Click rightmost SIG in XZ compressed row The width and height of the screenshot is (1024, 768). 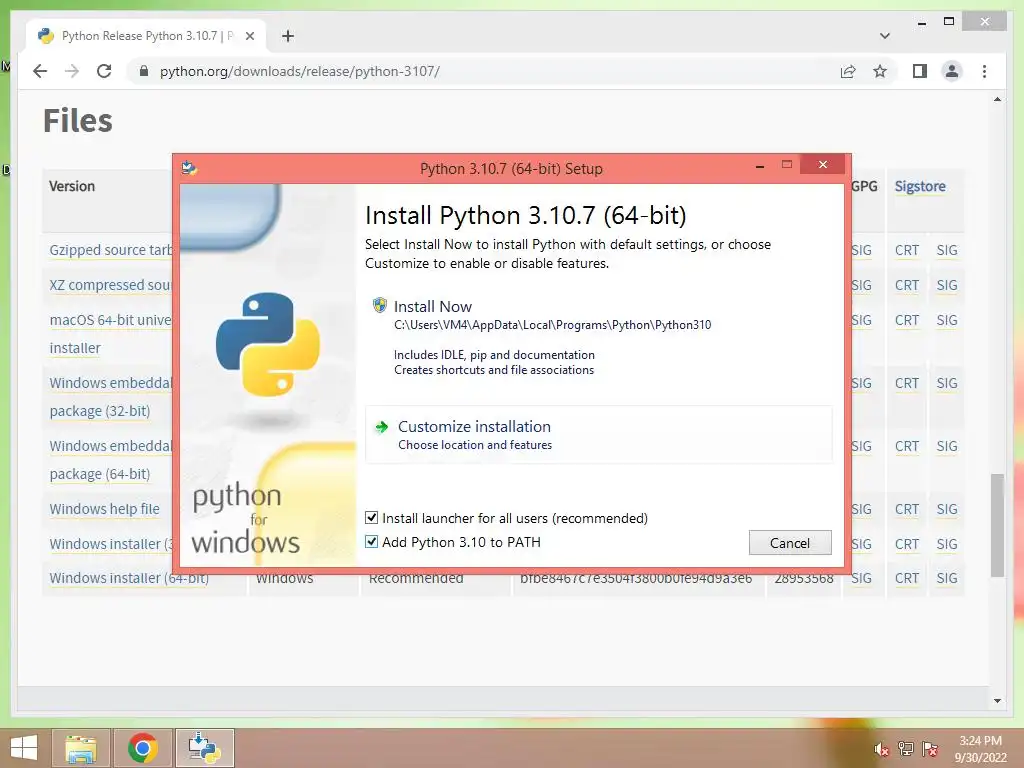pyautogui.click(x=946, y=285)
